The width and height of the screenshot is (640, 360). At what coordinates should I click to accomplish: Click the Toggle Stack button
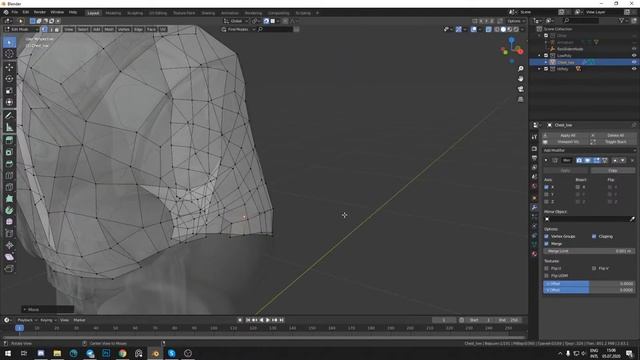613,142
